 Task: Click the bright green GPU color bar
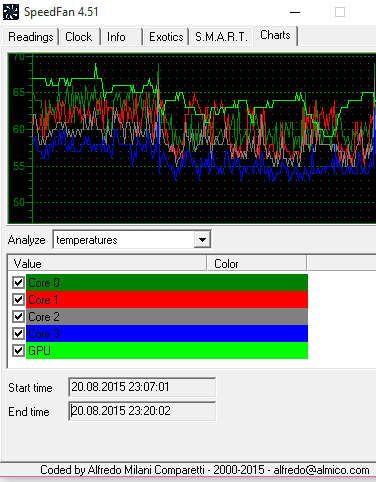[167, 351]
